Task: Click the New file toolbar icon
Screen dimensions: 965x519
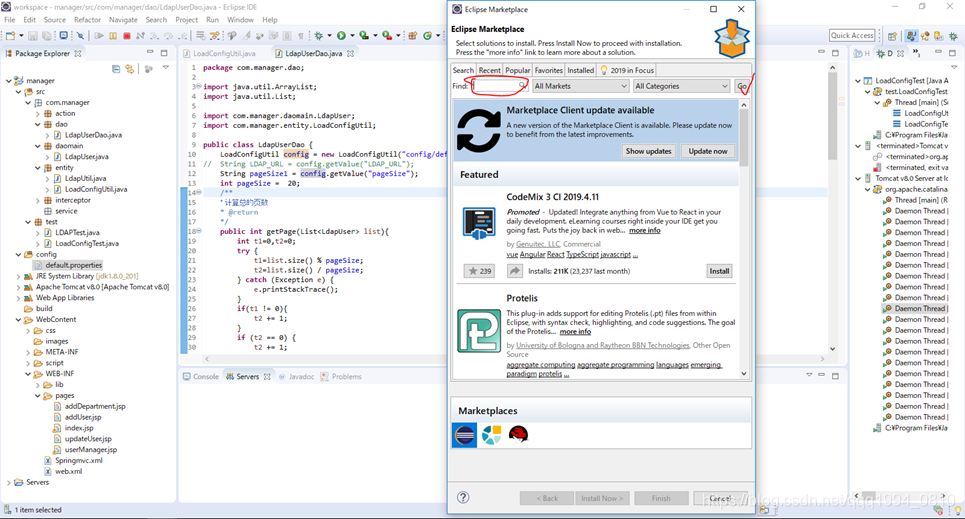Action: click(x=10, y=36)
